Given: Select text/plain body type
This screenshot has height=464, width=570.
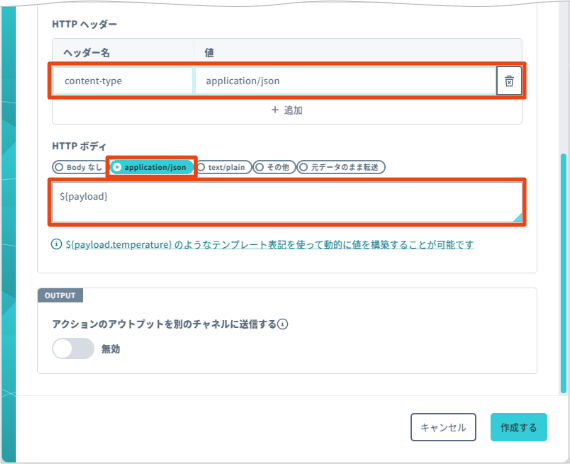Looking at the screenshot, I should pyautogui.click(x=223, y=167).
